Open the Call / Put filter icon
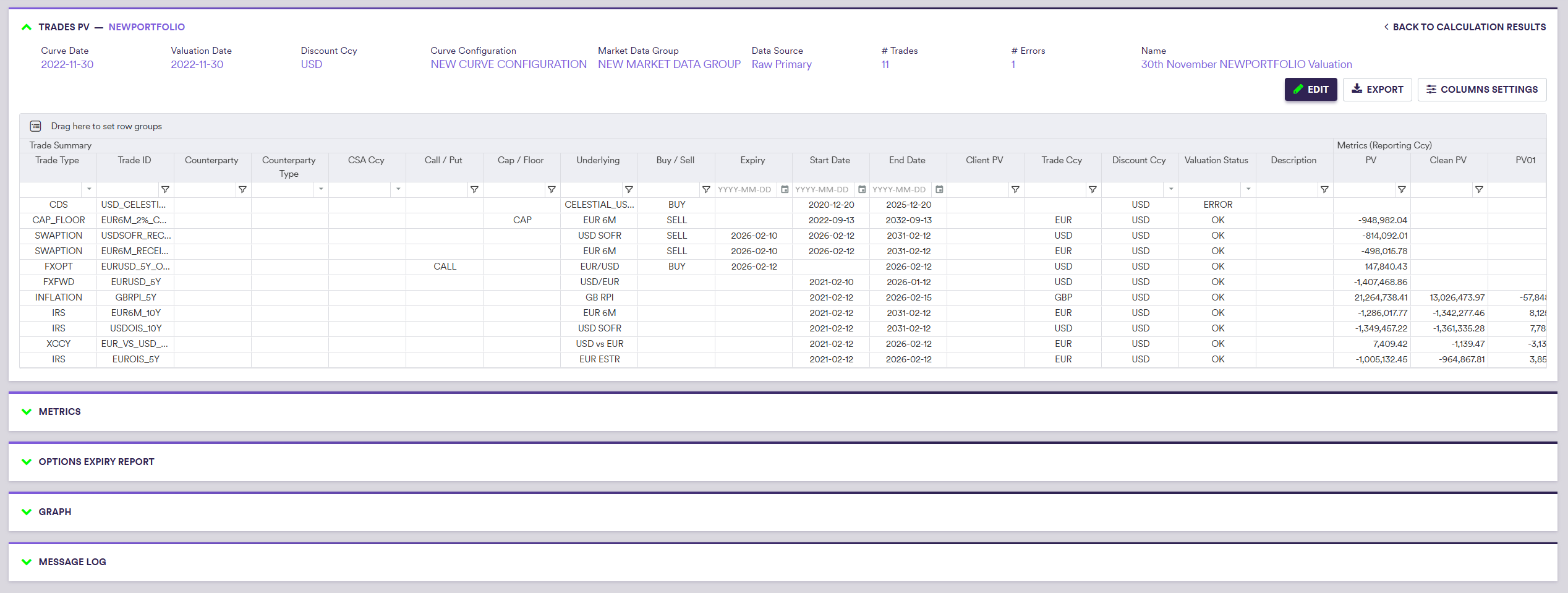 474,189
